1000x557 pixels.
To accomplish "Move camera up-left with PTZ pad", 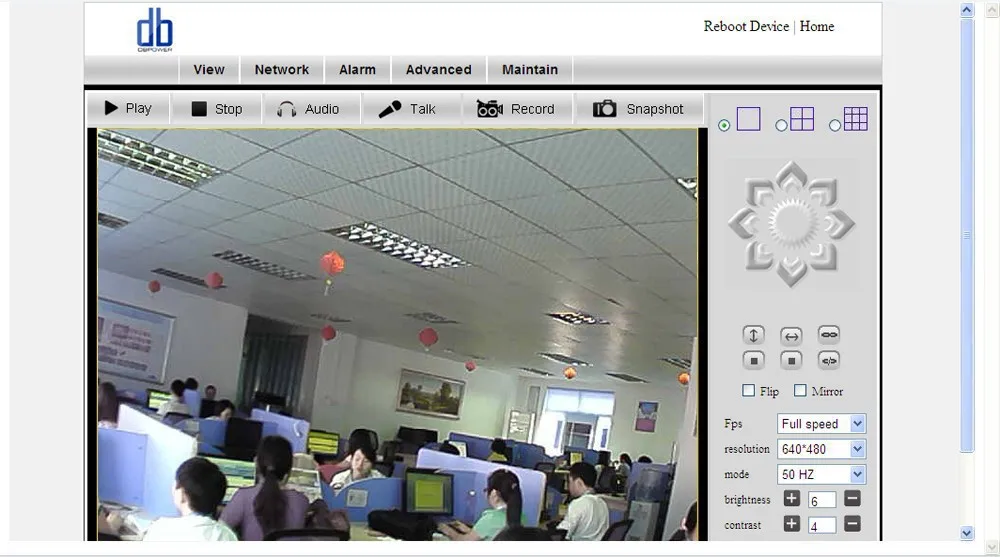I will (x=759, y=191).
